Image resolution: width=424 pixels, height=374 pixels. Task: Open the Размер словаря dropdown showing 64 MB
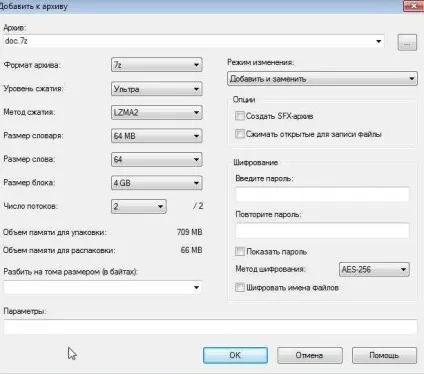click(x=156, y=136)
